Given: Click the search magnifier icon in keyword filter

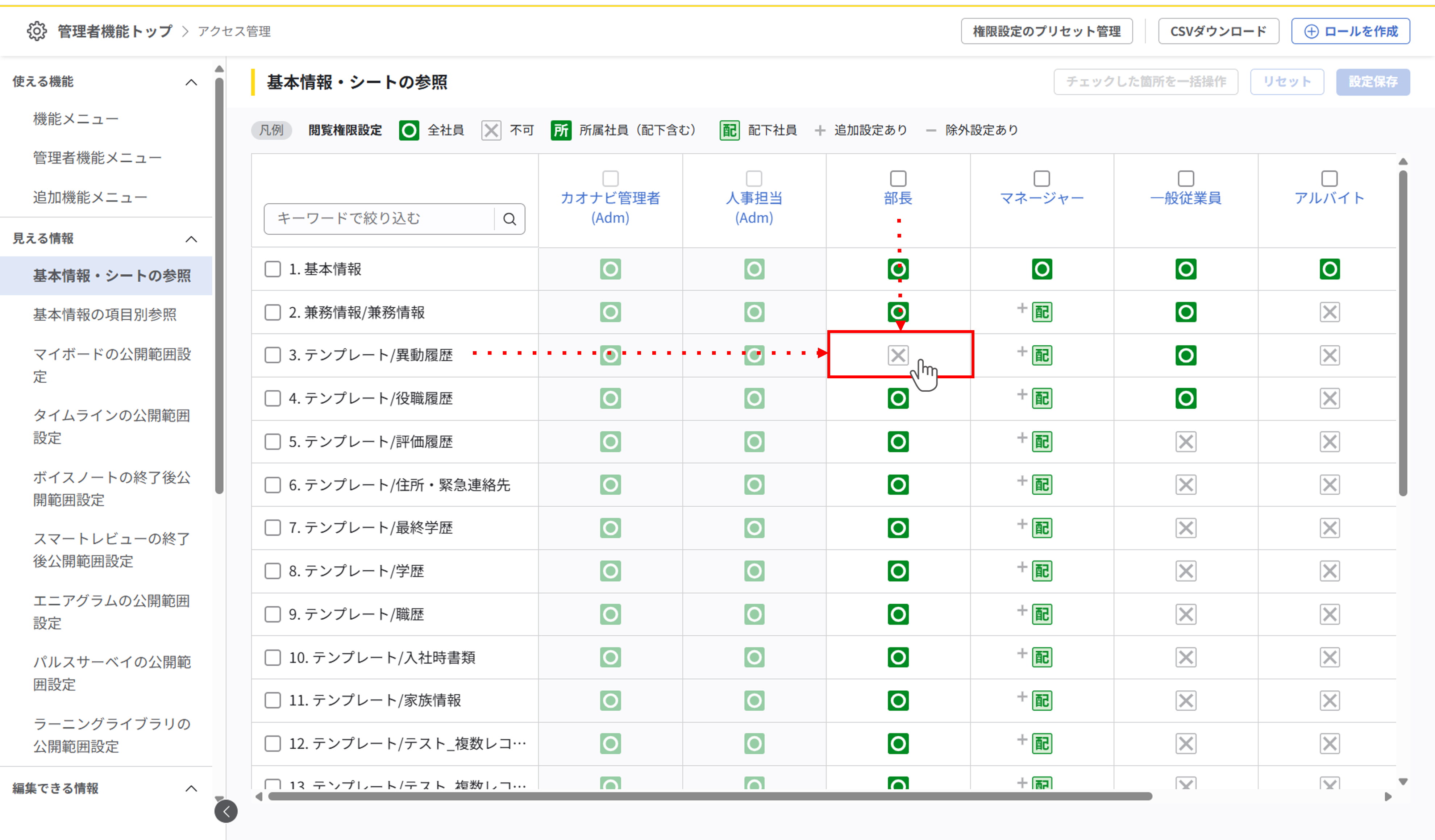Looking at the screenshot, I should click(x=509, y=219).
